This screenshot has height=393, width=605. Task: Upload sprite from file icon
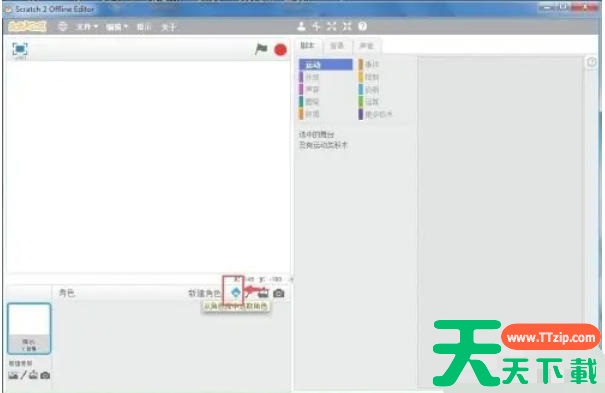click(x=263, y=293)
